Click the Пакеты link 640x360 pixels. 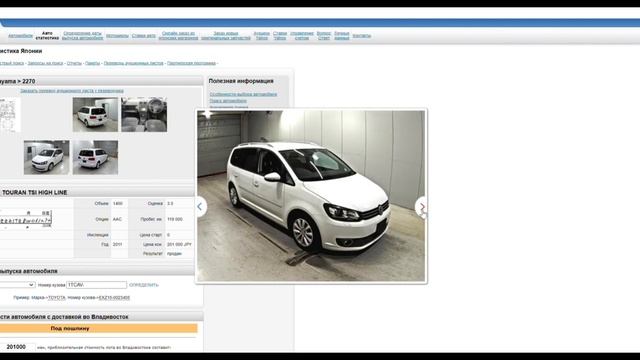pyautogui.click(x=92, y=63)
